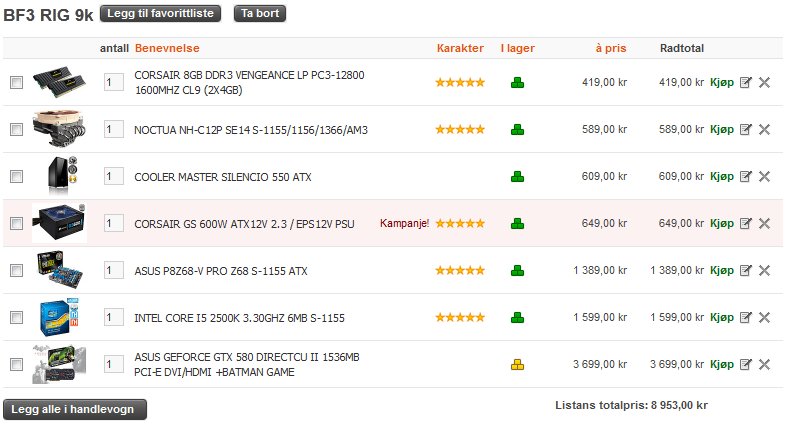Click Kjøp for Cooler Master Silencio 550
Image resolution: width=791 pixels, height=434 pixels.
pyautogui.click(x=722, y=176)
